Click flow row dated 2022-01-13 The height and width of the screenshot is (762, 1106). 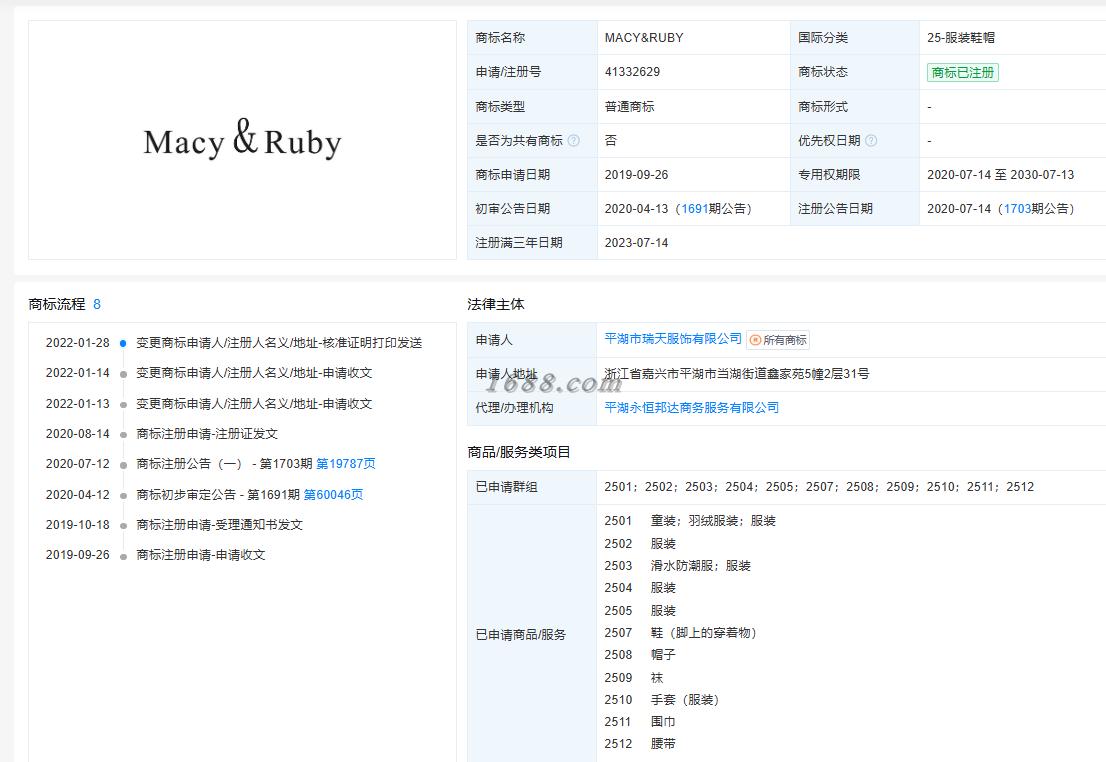(209, 404)
